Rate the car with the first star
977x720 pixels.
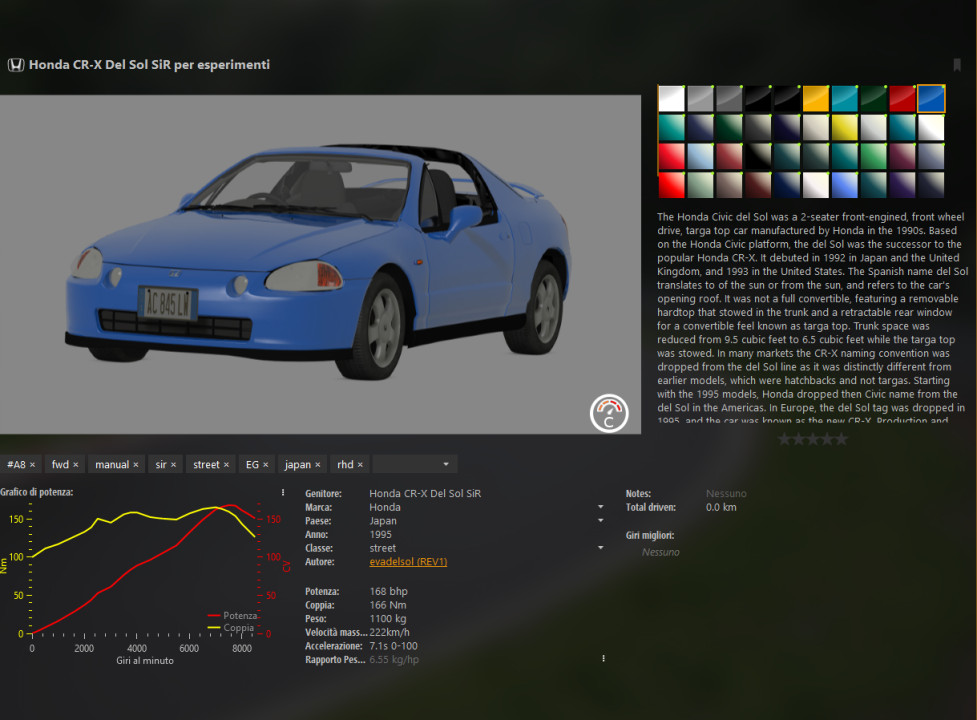point(784,440)
